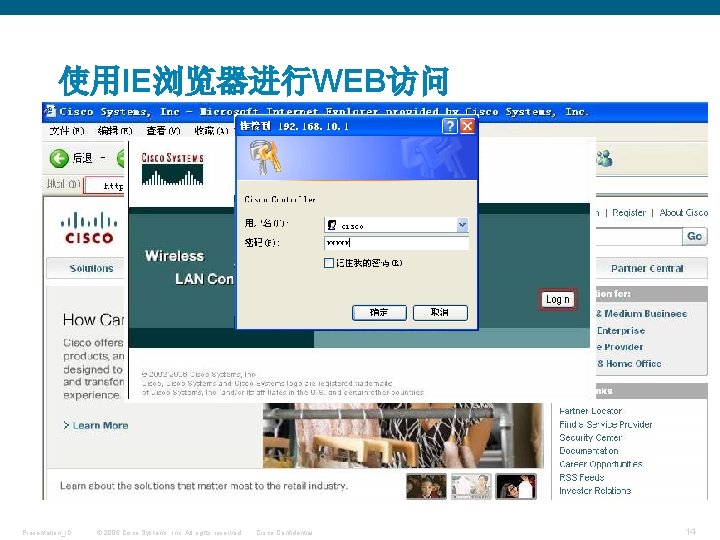Click the Home Office link

[629, 364]
